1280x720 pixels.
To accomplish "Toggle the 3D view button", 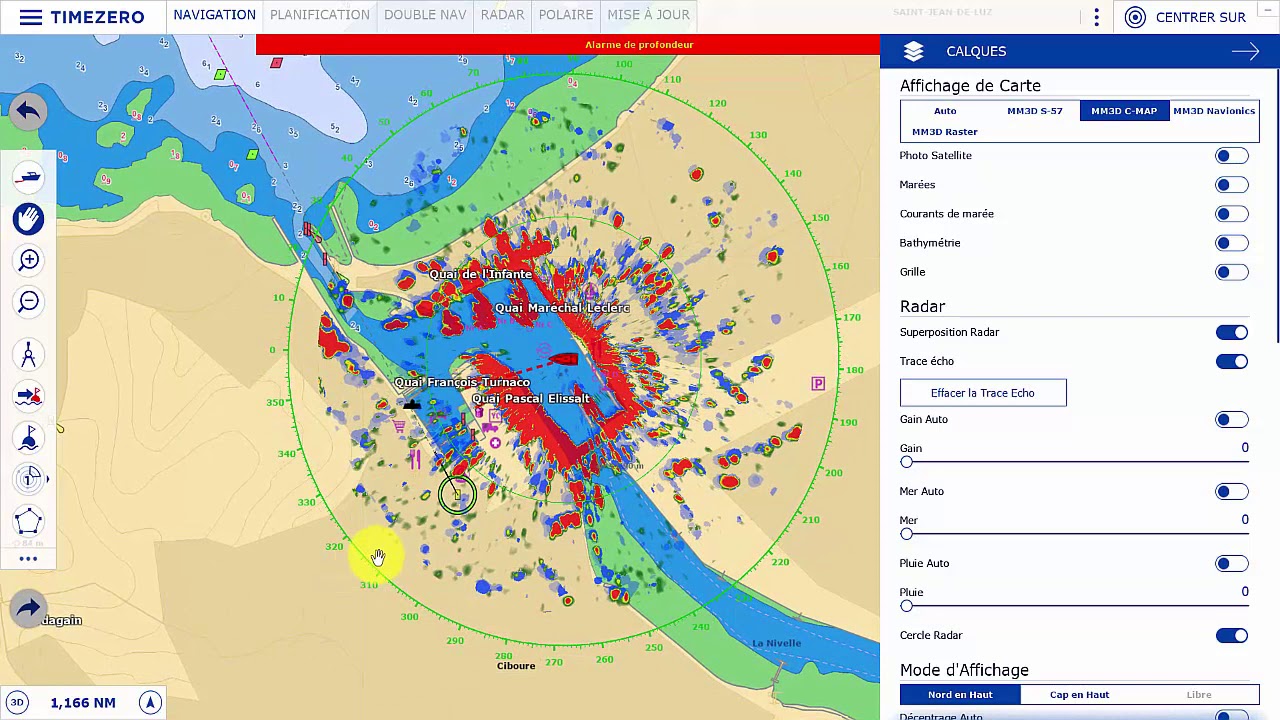I will [17, 702].
